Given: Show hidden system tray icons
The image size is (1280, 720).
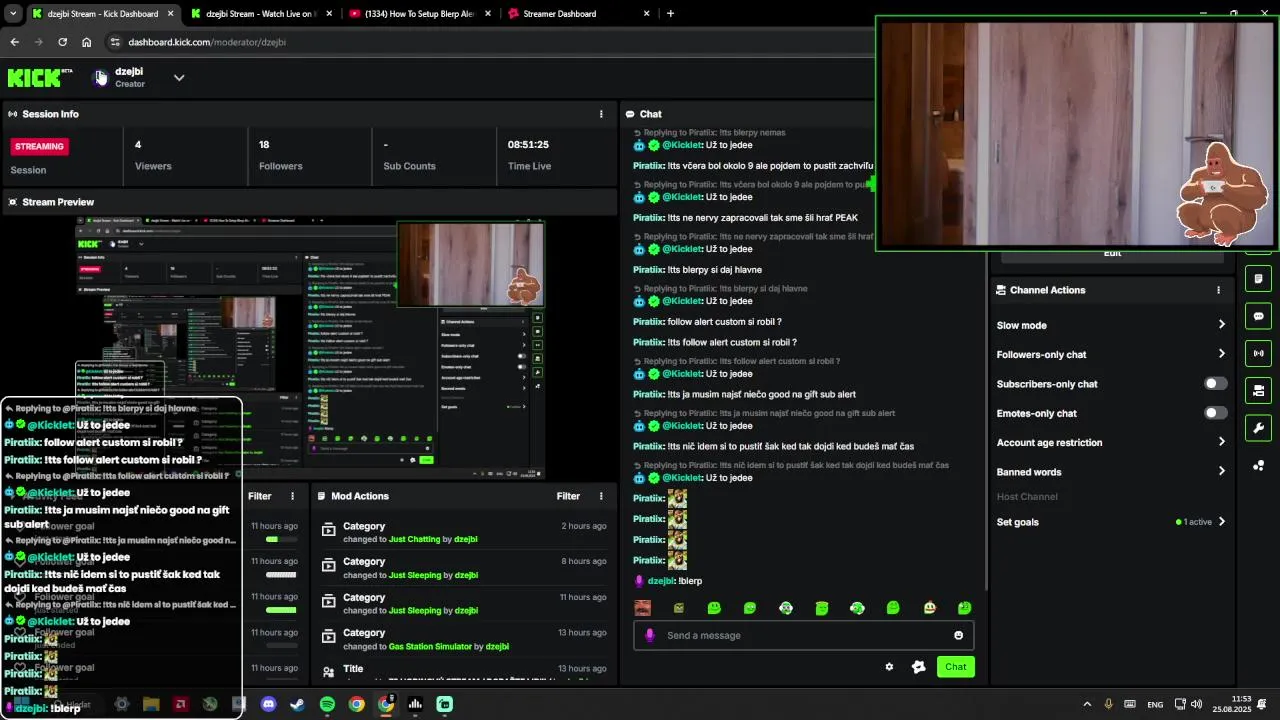Looking at the screenshot, I should [x=1087, y=704].
